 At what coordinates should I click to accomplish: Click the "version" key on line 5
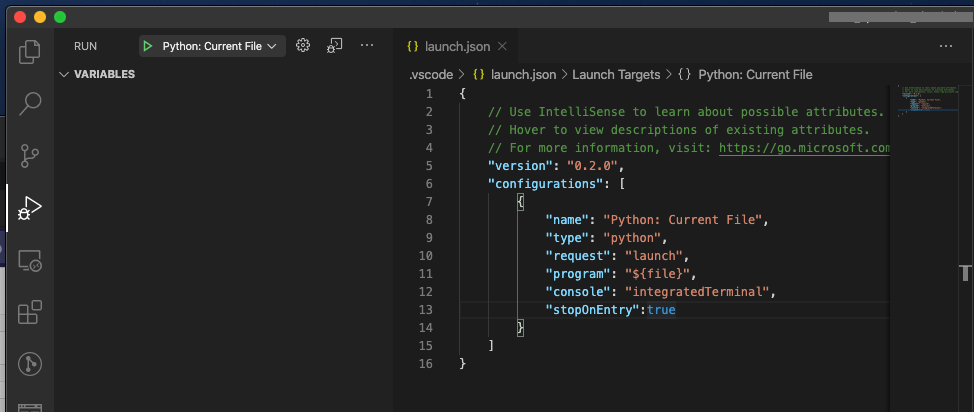tap(519, 166)
